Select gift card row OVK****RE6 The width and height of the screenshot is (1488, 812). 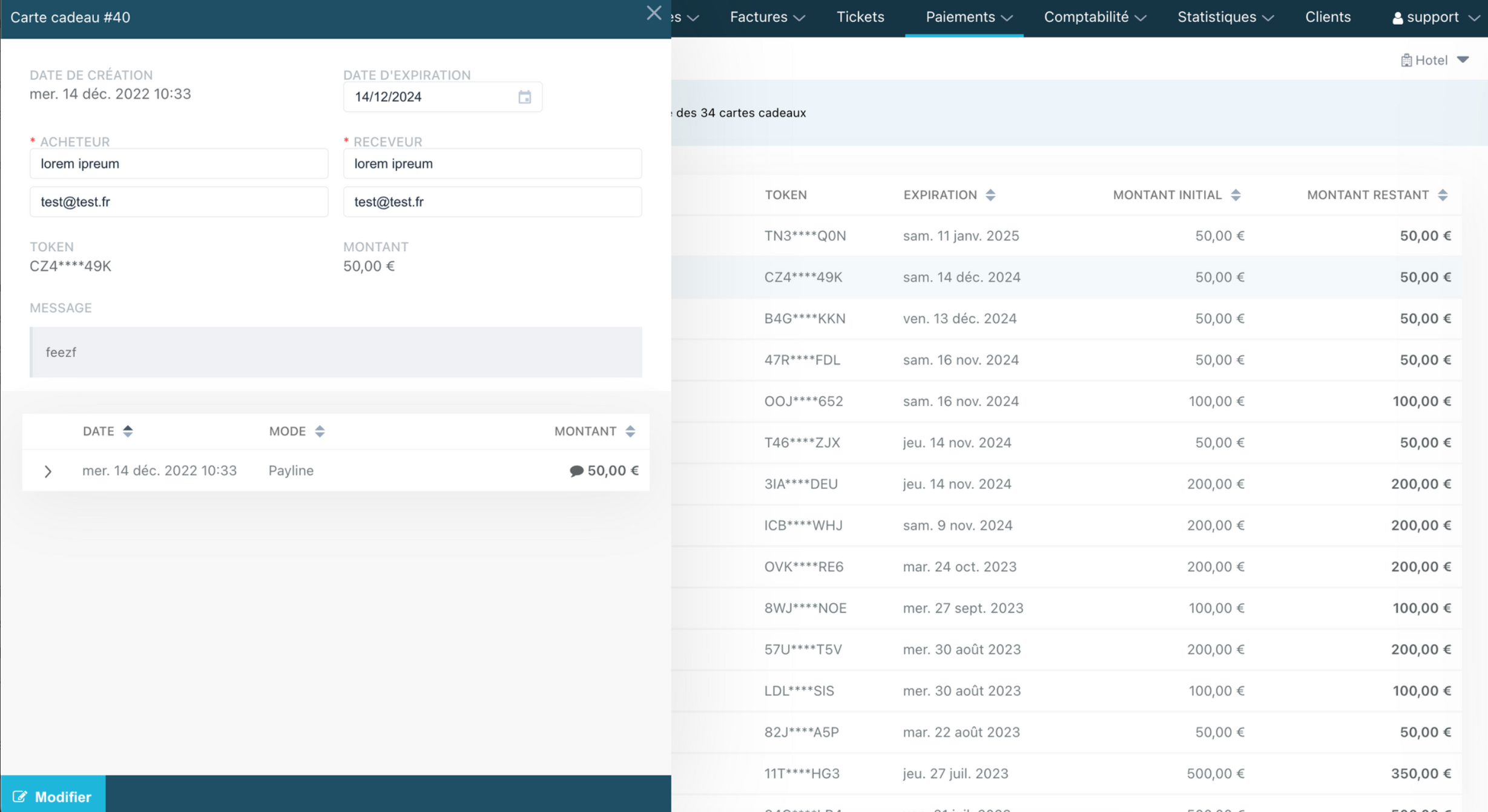point(1067,567)
